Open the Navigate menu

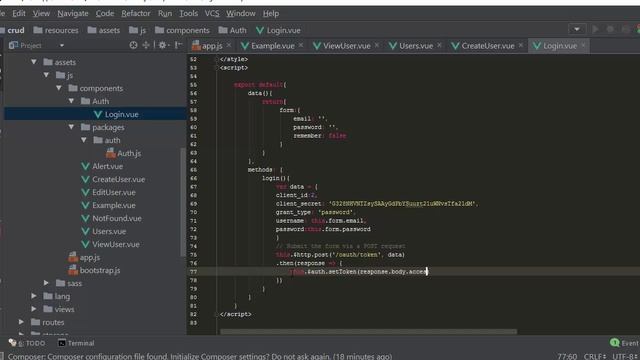(x=73, y=13)
